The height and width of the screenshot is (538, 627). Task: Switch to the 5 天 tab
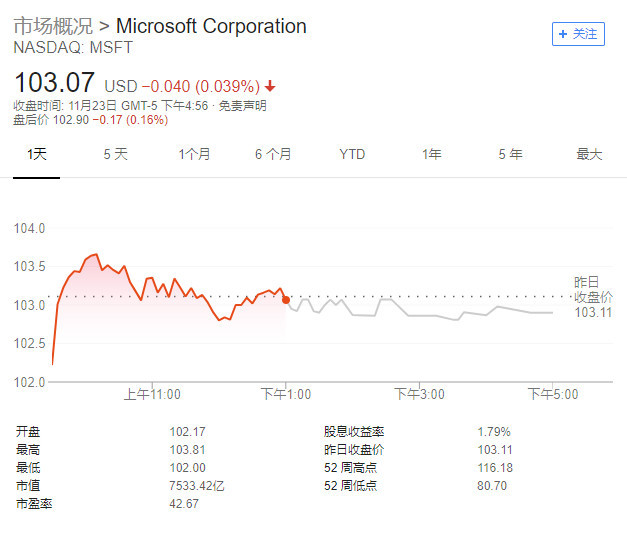tap(116, 154)
